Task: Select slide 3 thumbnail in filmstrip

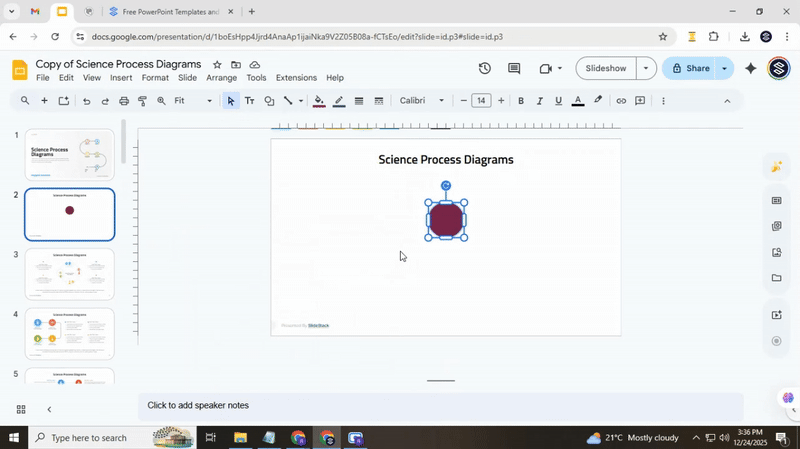Action: click(69, 274)
